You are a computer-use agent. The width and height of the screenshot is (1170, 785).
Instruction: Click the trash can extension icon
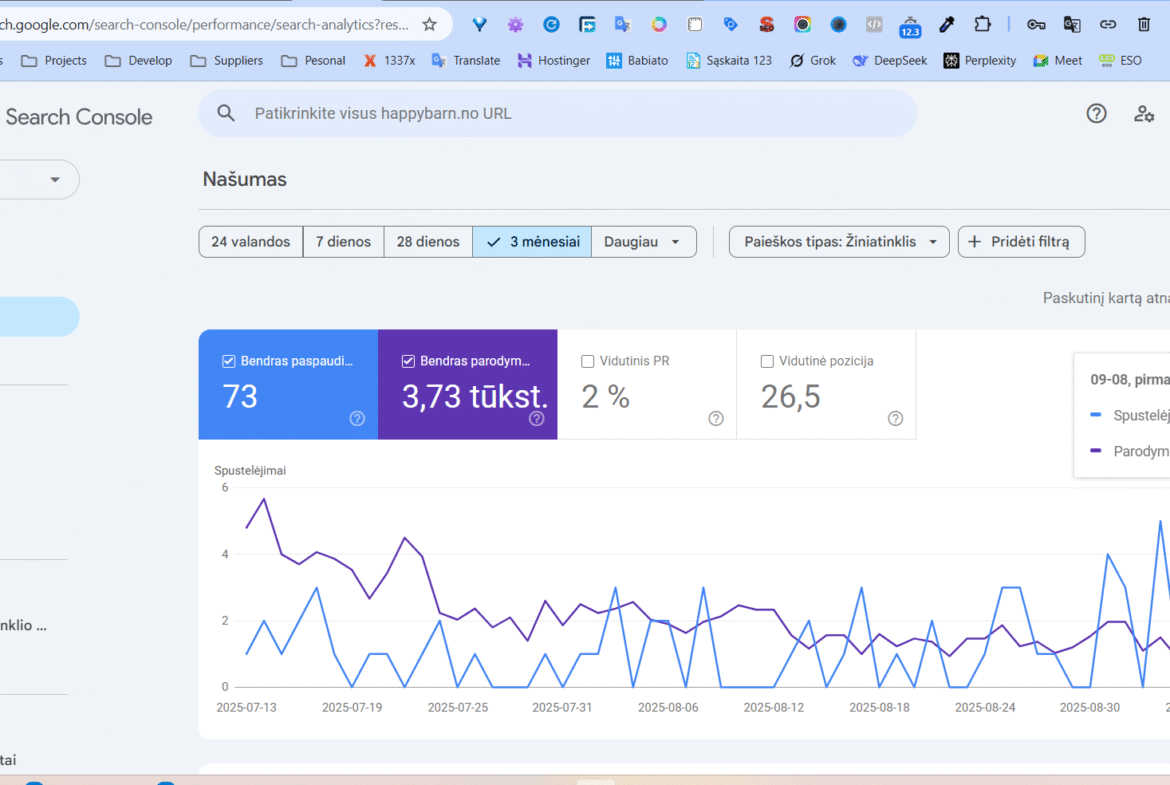(1144, 24)
